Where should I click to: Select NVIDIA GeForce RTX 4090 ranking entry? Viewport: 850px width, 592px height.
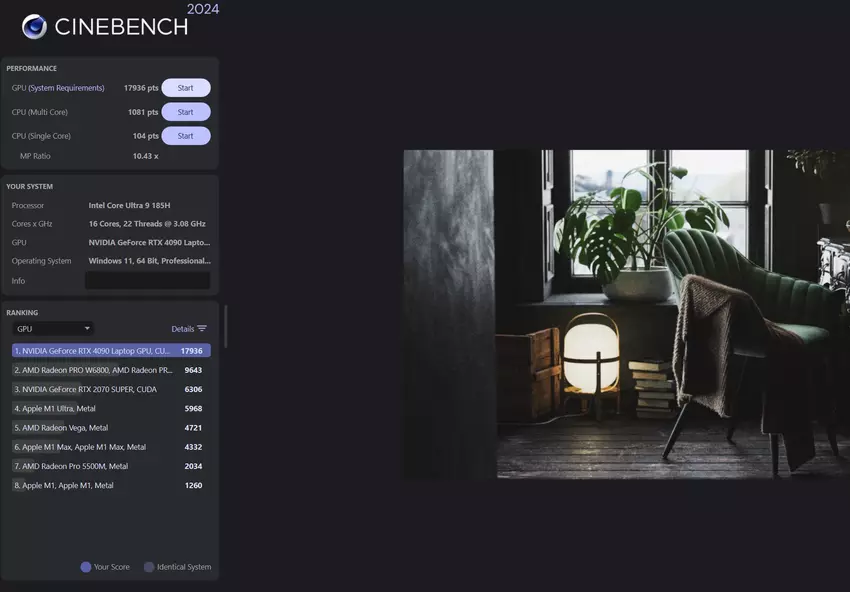pyautogui.click(x=111, y=351)
